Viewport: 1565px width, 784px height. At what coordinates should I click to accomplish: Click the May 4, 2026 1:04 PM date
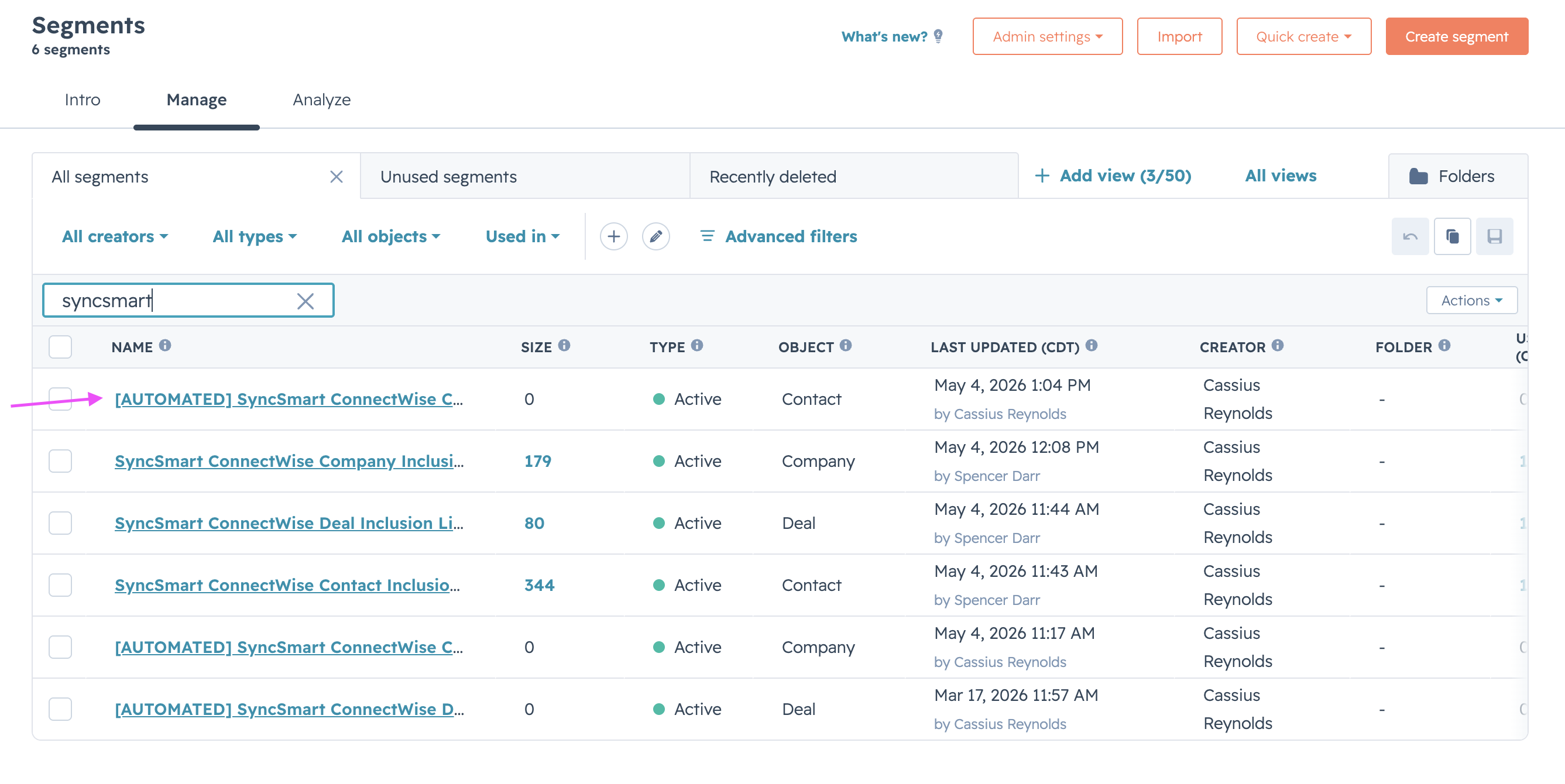(1012, 385)
